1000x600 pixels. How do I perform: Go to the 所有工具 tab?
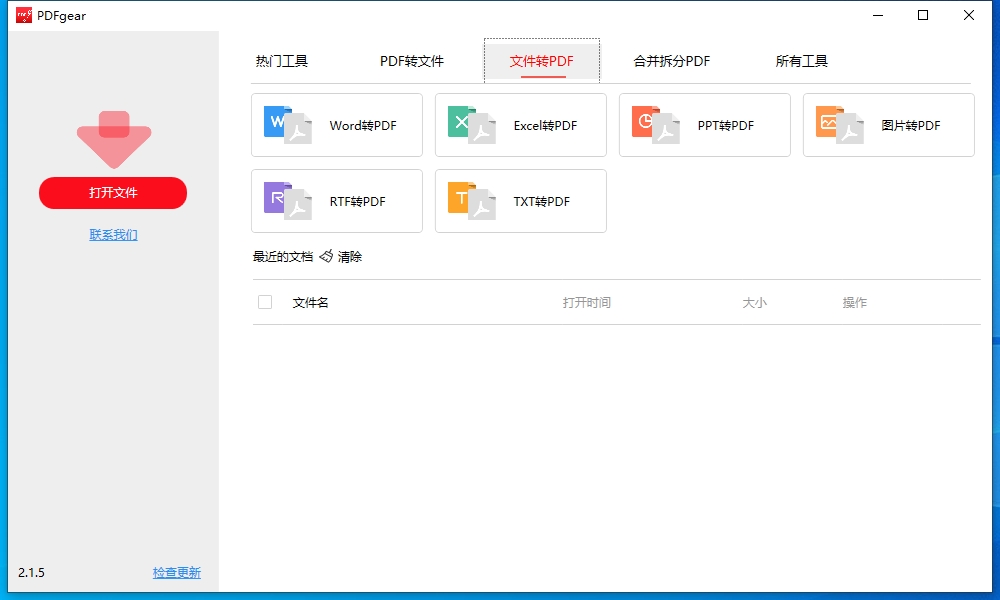click(x=802, y=61)
